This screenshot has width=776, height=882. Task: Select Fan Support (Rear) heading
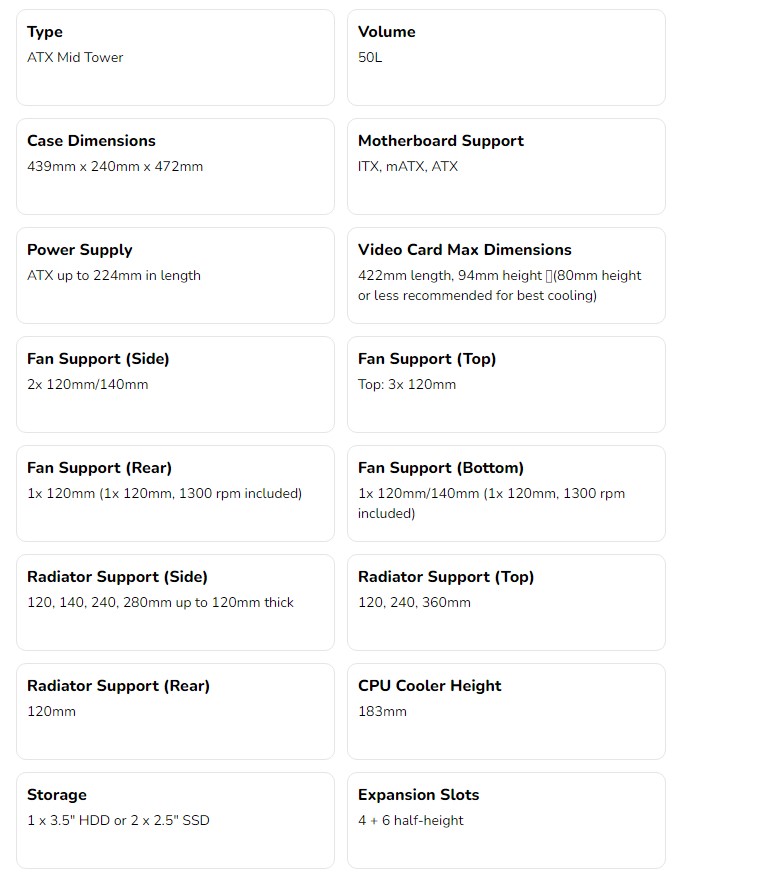(100, 468)
